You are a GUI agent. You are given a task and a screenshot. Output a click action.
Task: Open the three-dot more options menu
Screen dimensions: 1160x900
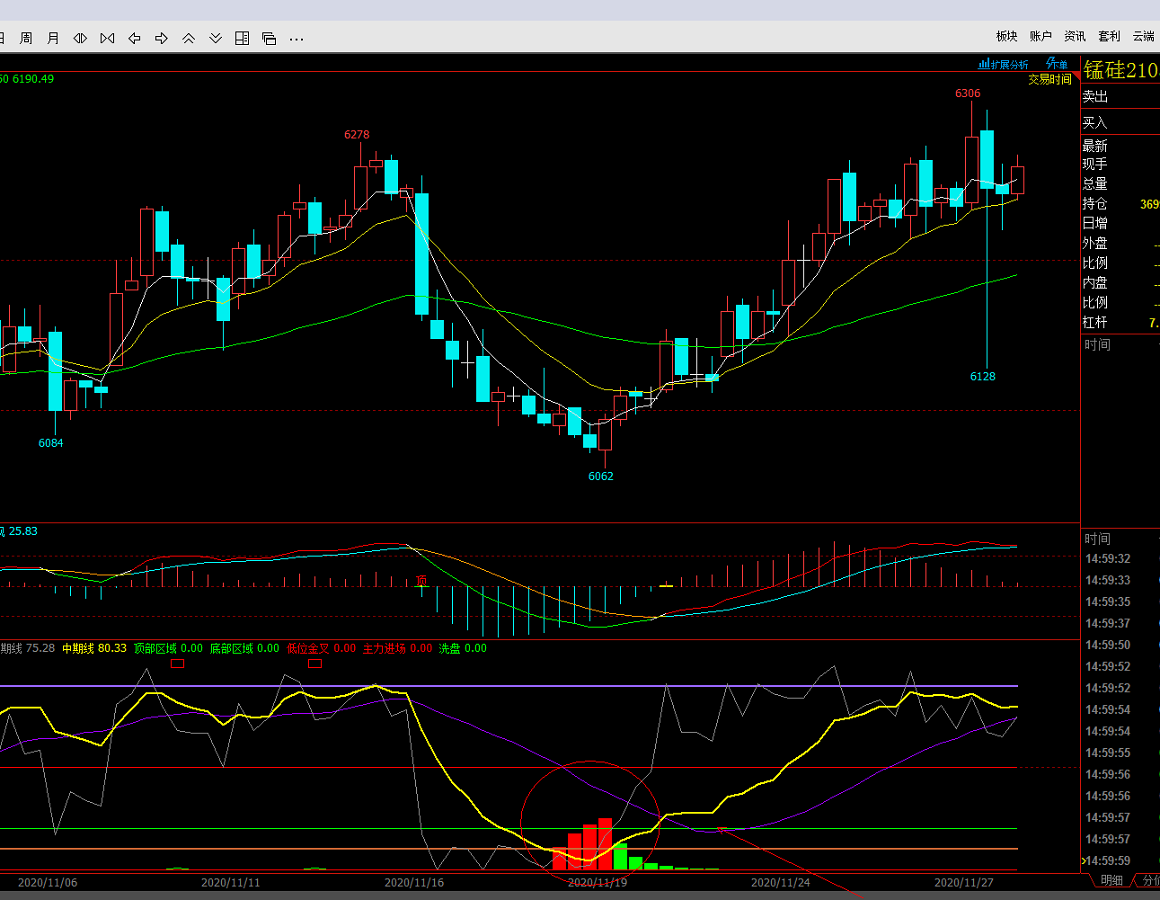pyautogui.click(x=296, y=38)
